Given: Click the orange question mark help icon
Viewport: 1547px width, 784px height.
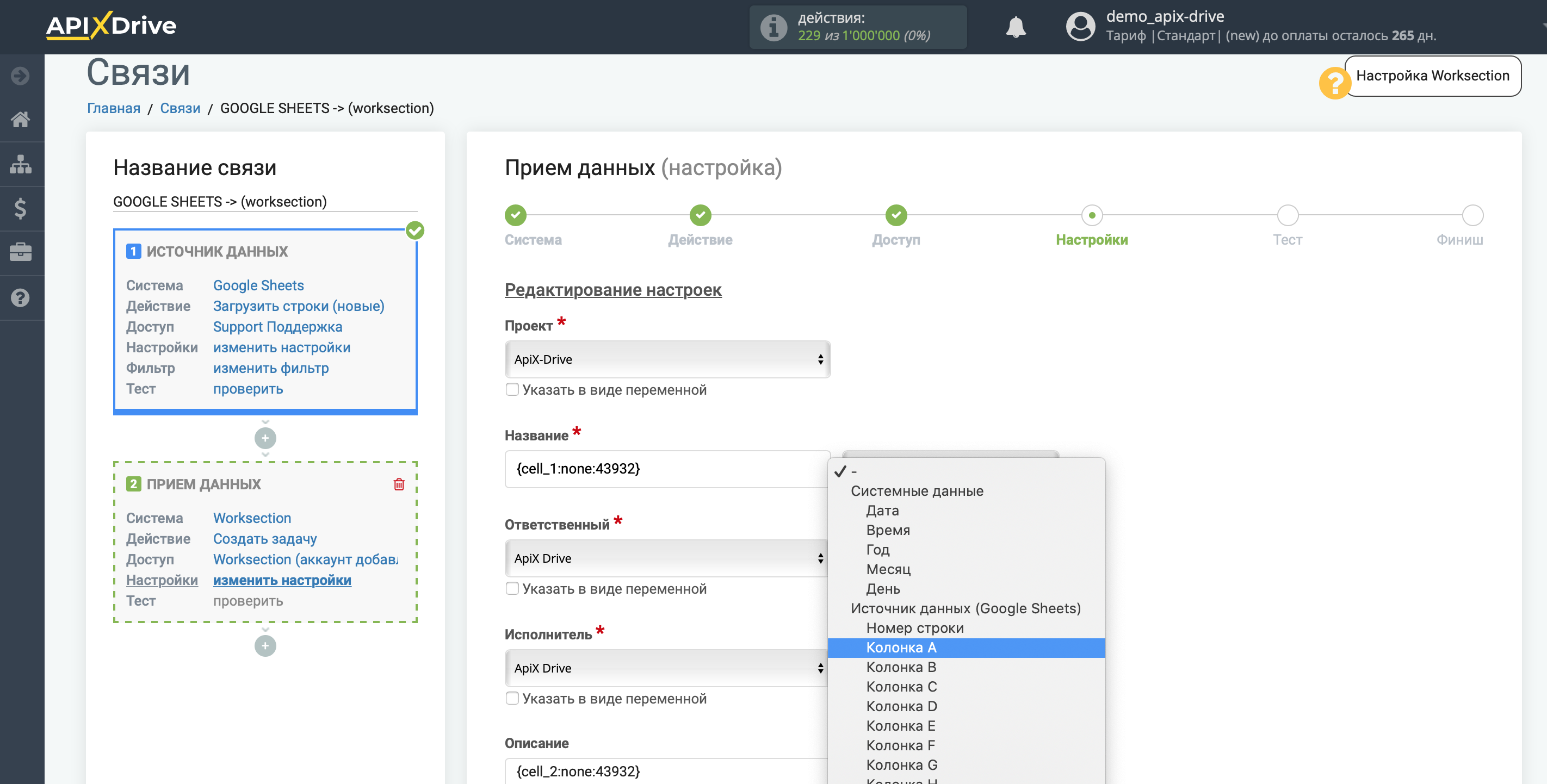Looking at the screenshot, I should point(1334,82).
